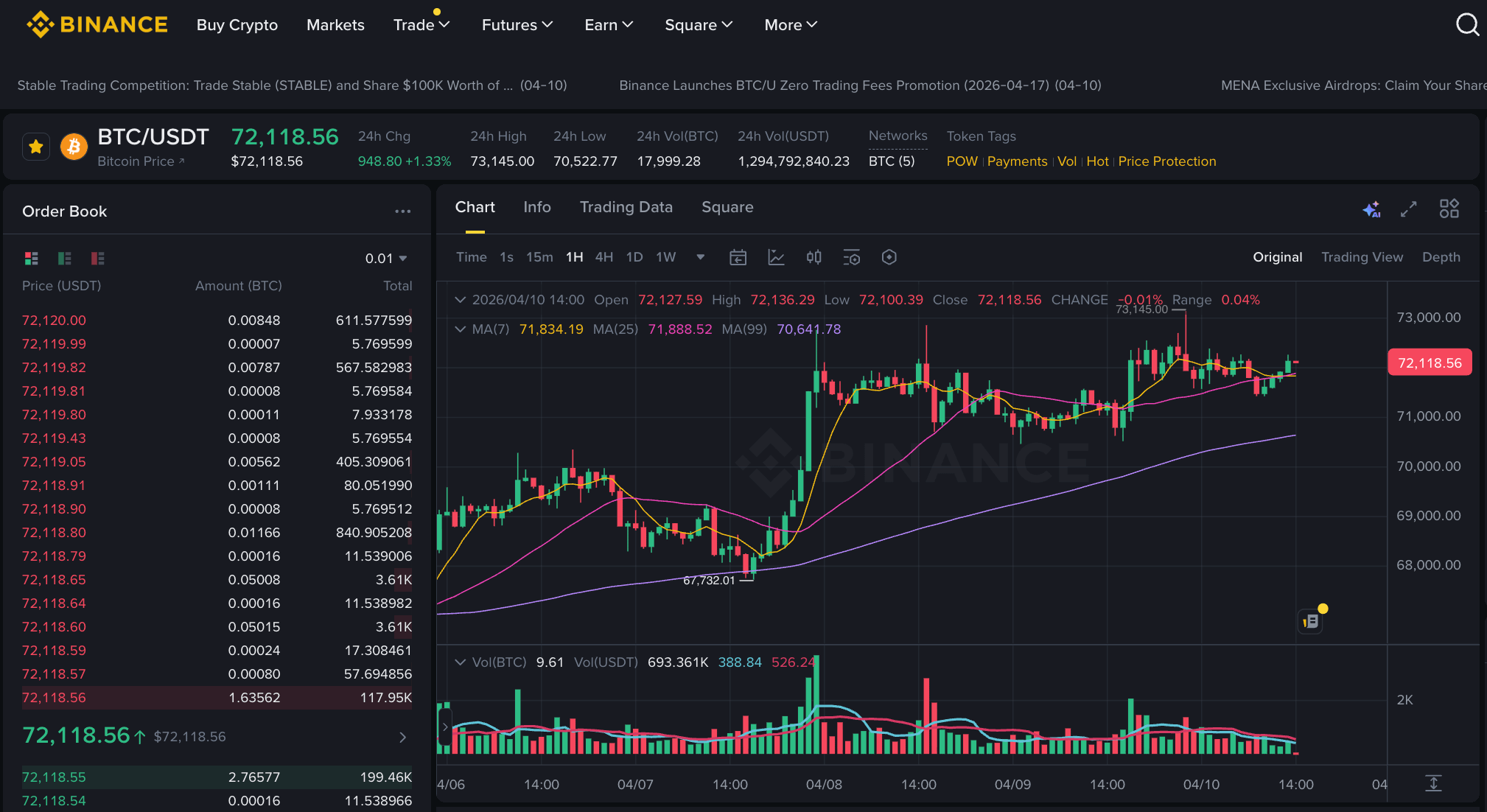Screen dimensions: 1487x812
Task: Open the chart layout grid icon
Action: [1449, 209]
